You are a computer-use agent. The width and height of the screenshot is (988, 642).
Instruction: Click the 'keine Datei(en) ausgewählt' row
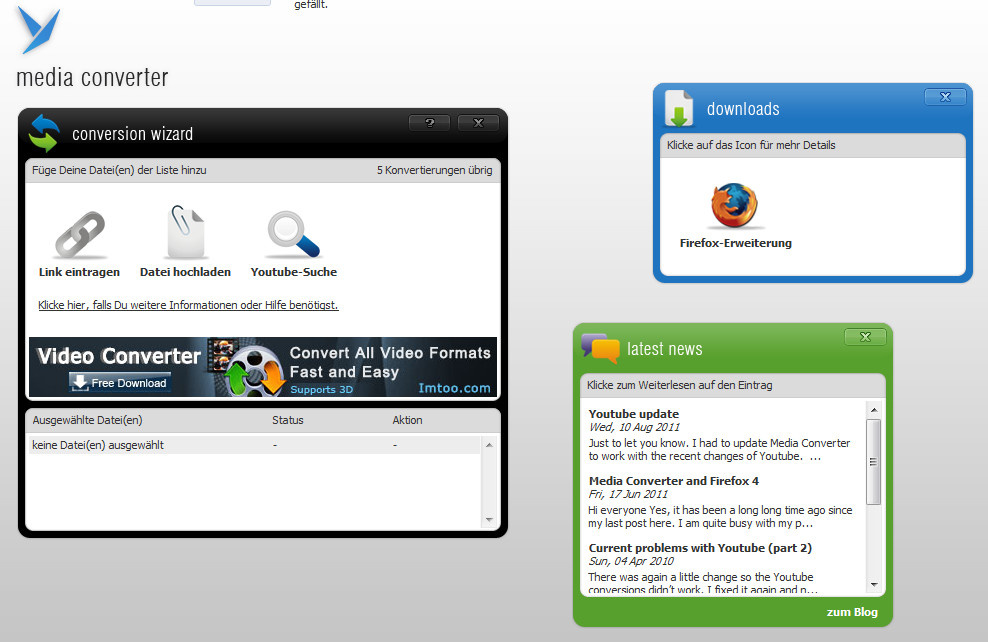255,445
